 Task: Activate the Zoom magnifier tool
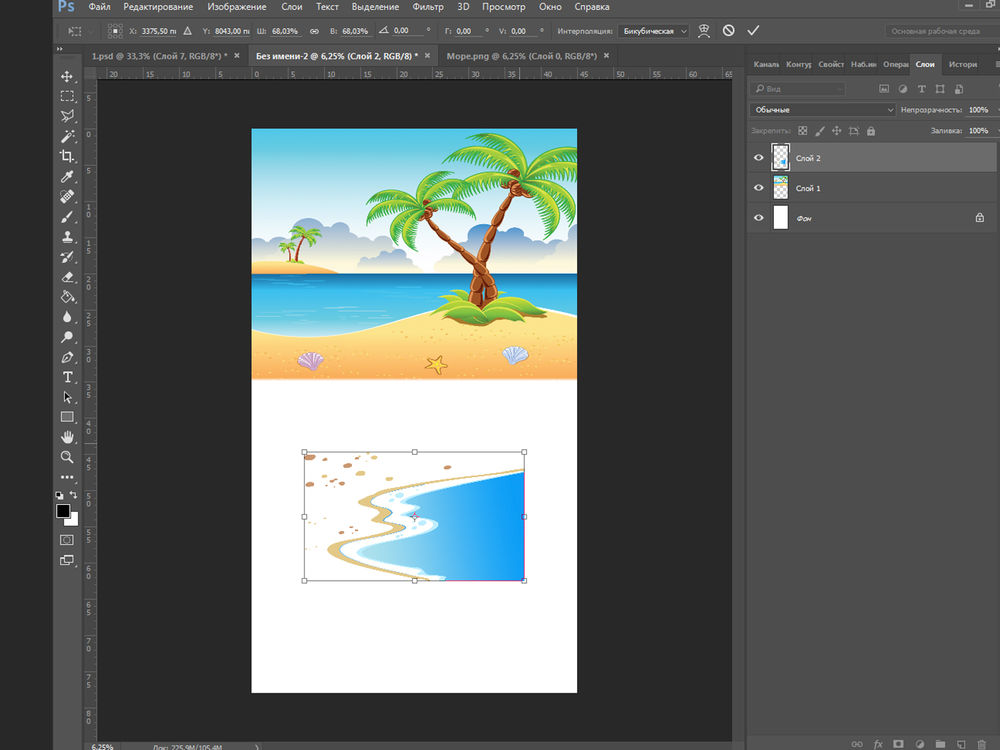67,457
